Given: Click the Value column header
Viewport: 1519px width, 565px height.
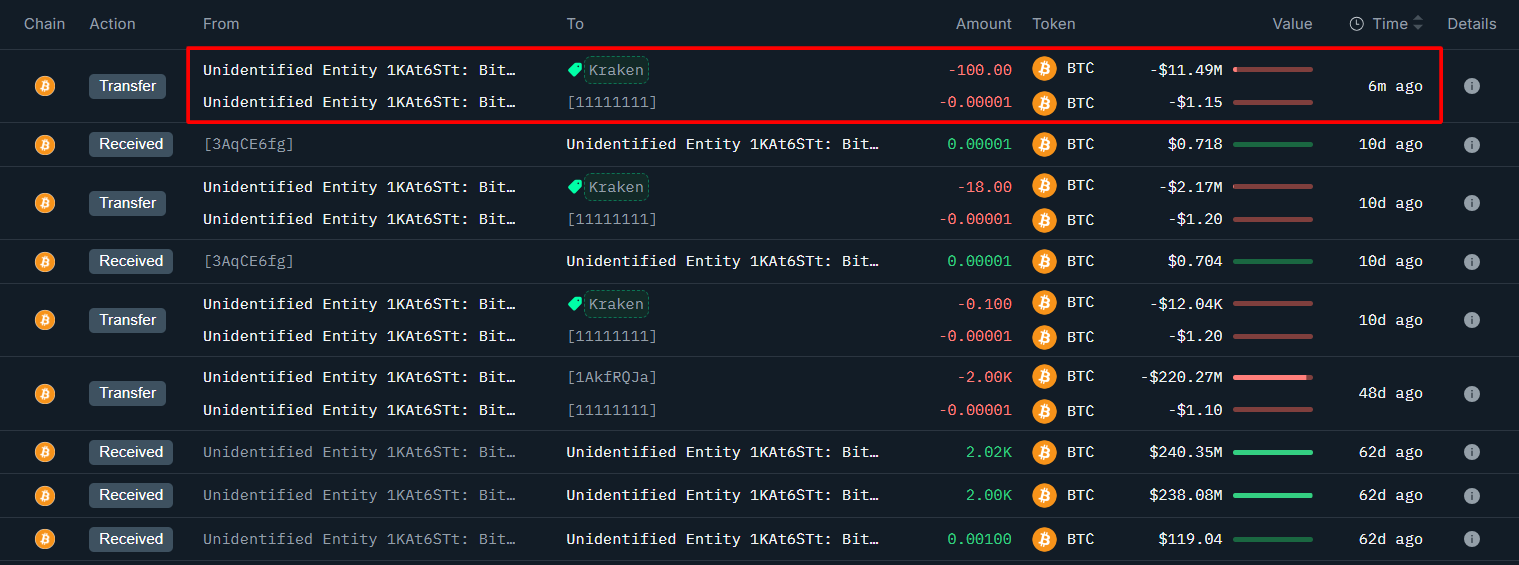Looking at the screenshot, I should click(1292, 24).
